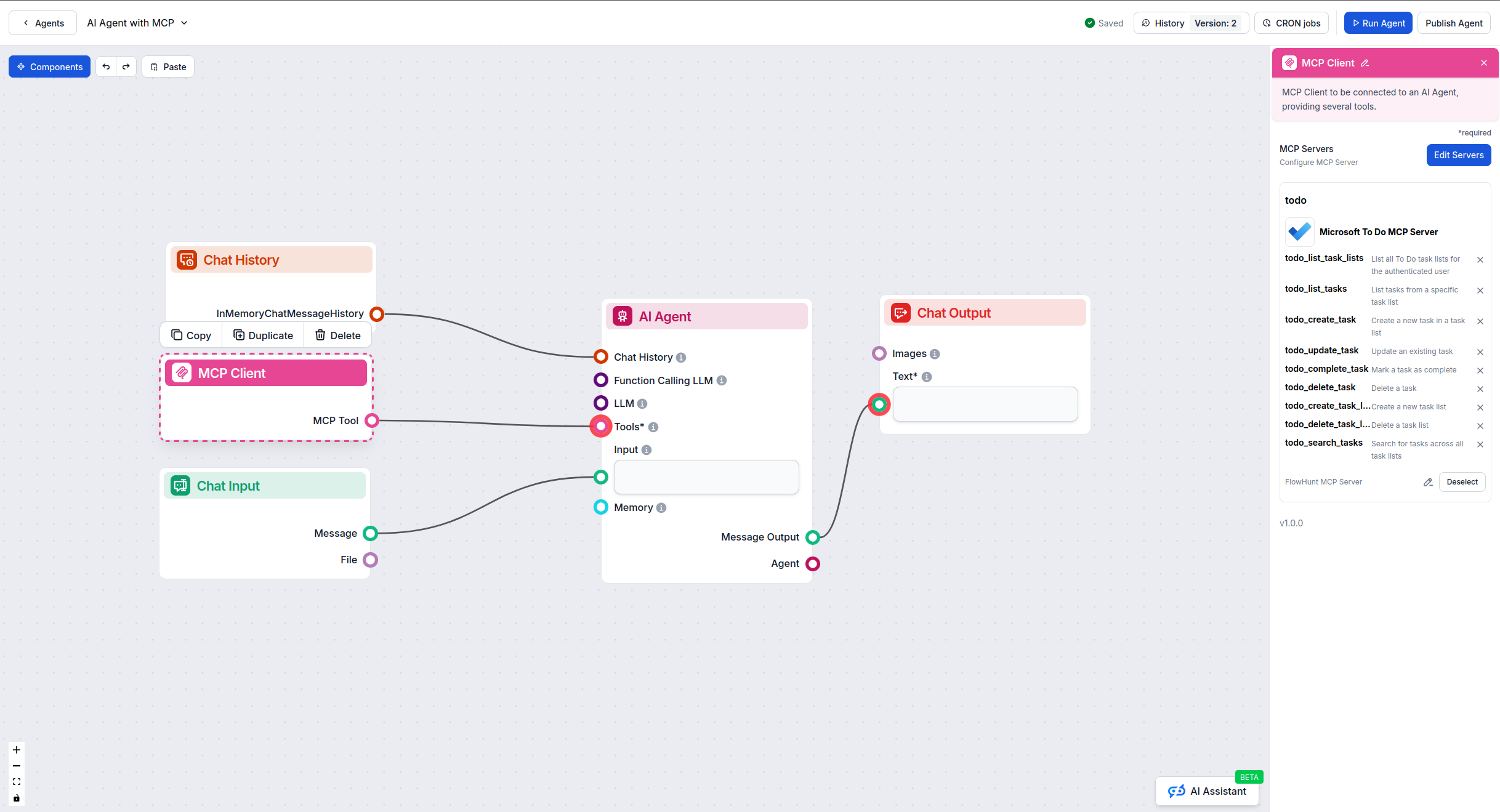Select the undo arrow in the toolbar

(x=106, y=66)
